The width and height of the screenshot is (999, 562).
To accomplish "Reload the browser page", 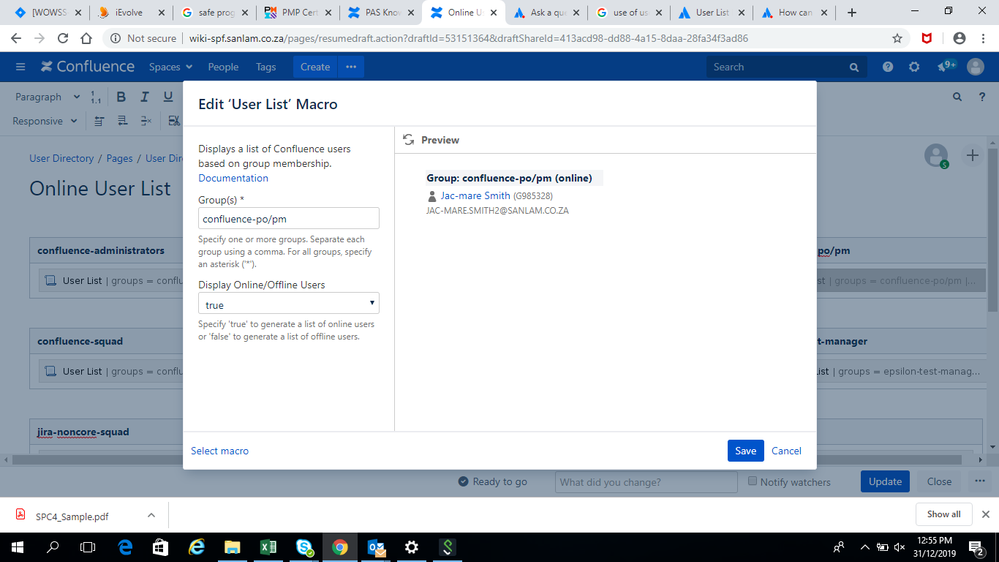I will coord(62,38).
